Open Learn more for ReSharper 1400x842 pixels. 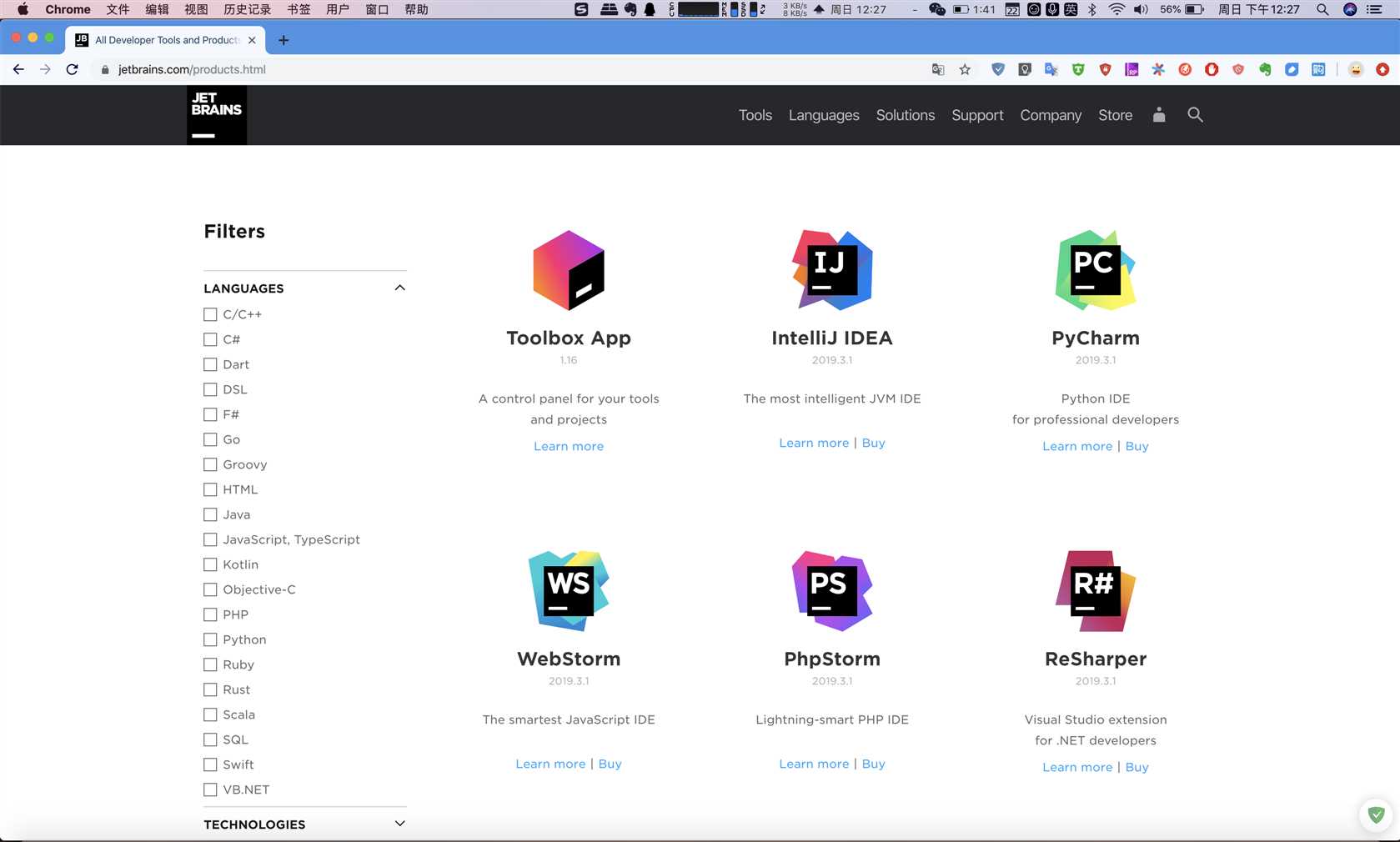[x=1077, y=767]
